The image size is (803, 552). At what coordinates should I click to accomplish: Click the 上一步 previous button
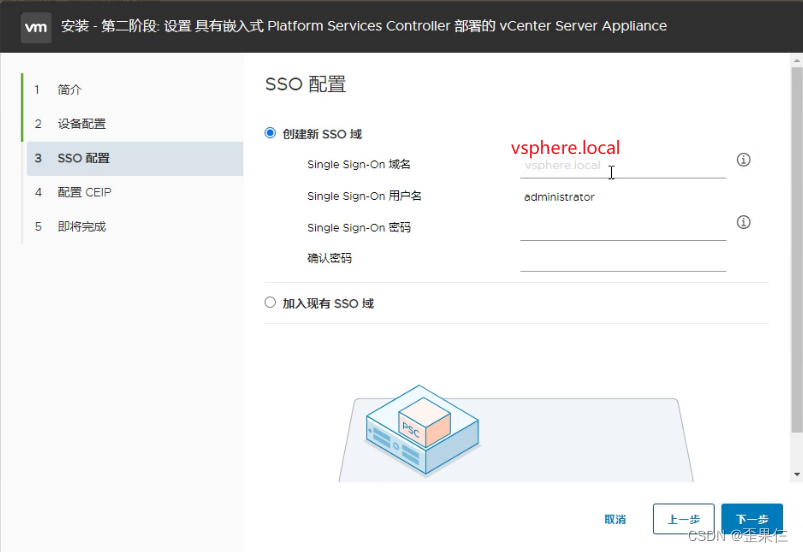coord(684,519)
